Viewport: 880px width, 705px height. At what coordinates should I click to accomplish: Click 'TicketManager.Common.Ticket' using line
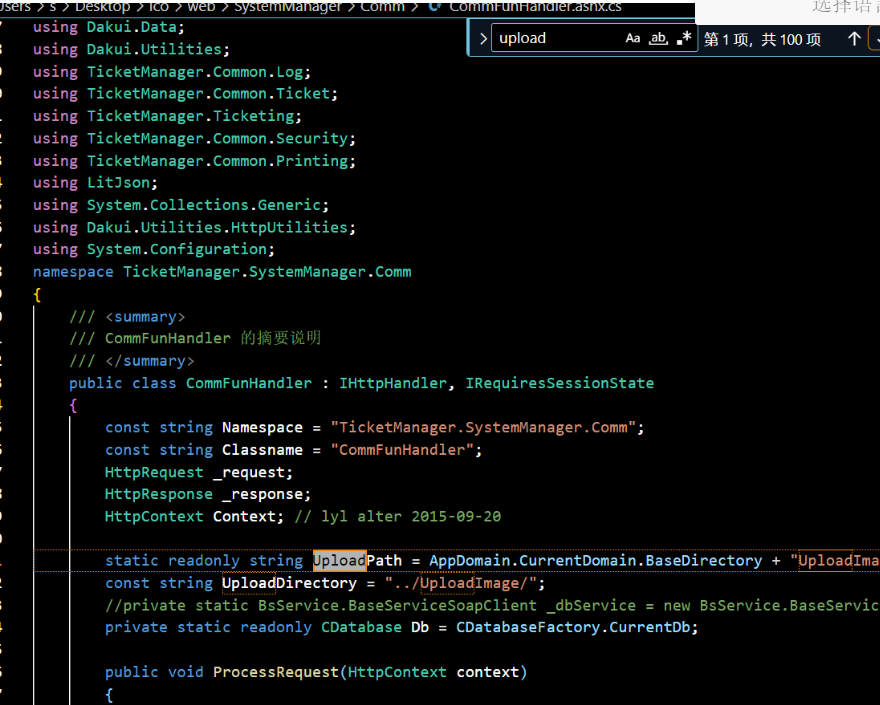pos(208,94)
